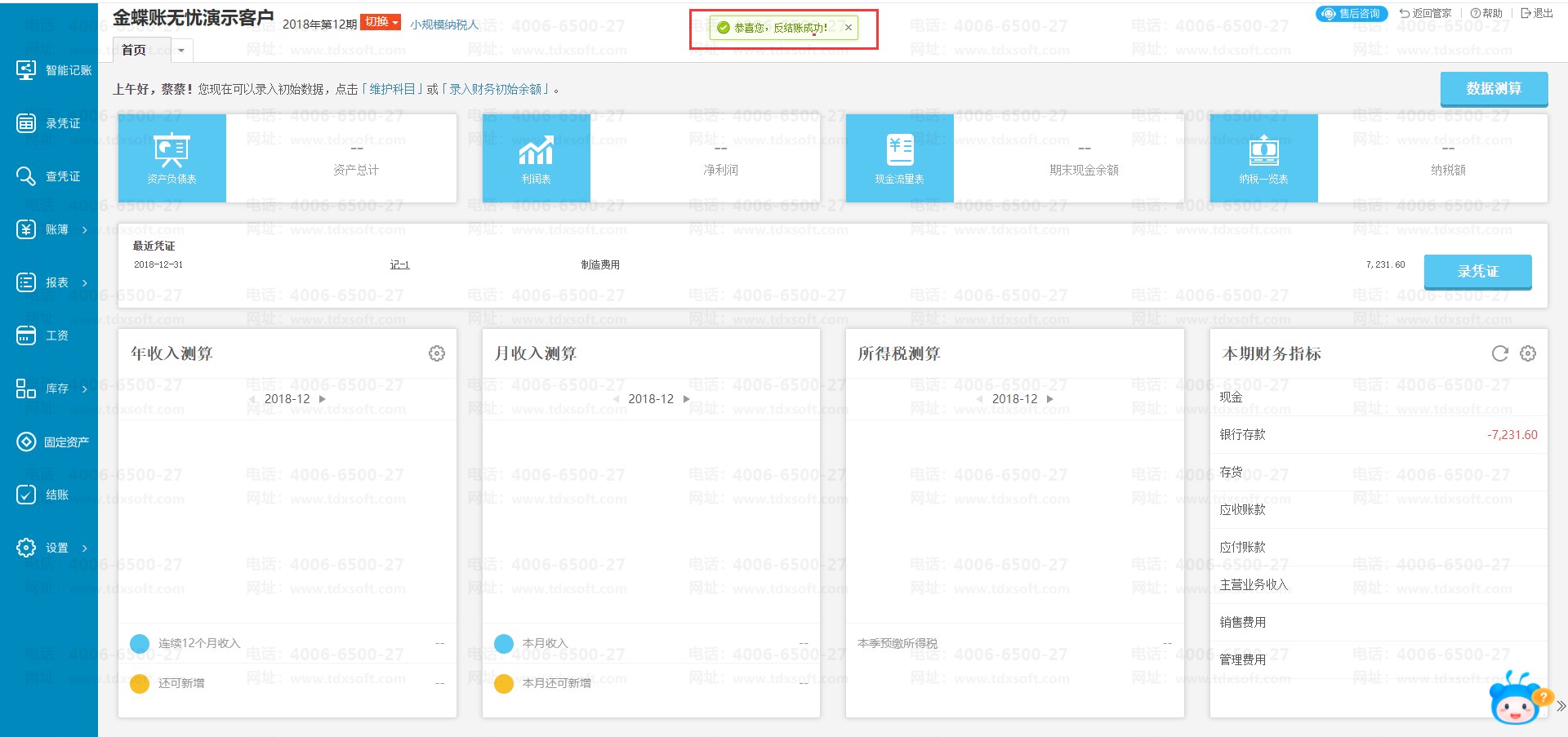Open the 资产负债表 balance sheet tile
The image size is (1568, 737).
tap(171, 158)
